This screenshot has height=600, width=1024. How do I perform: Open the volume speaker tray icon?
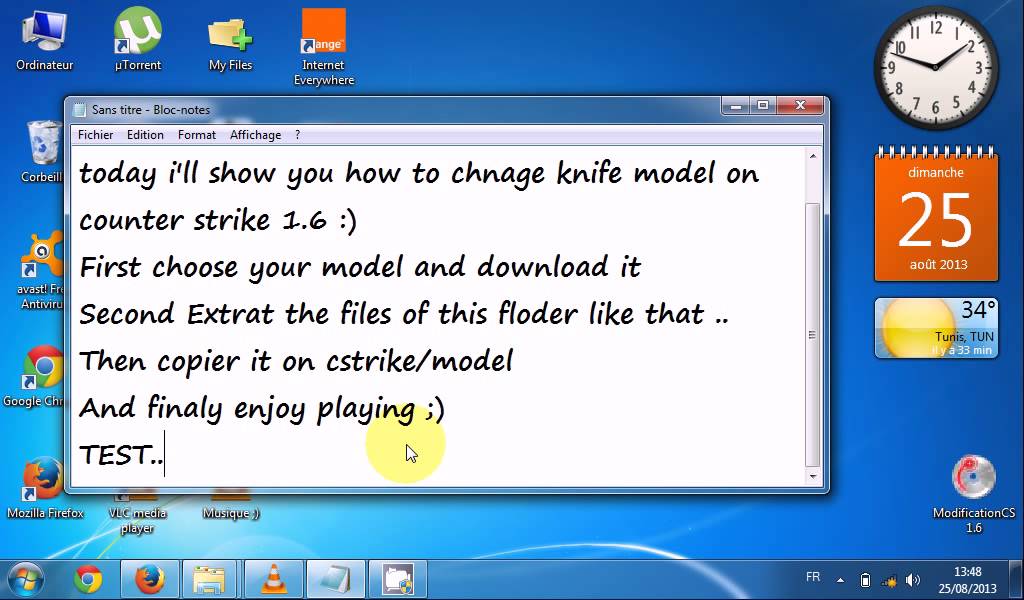click(x=912, y=580)
